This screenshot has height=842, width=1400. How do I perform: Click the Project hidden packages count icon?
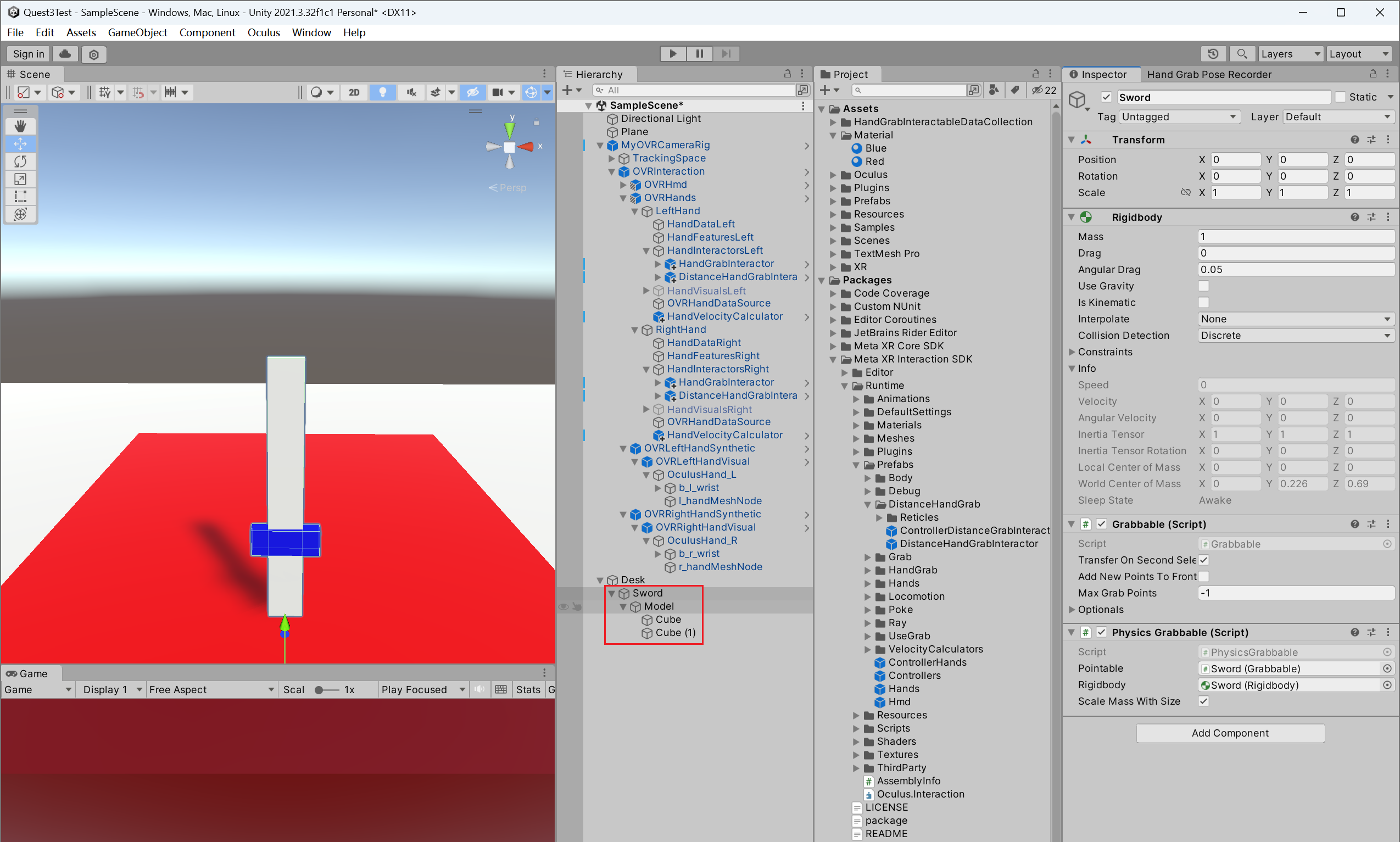1044,90
